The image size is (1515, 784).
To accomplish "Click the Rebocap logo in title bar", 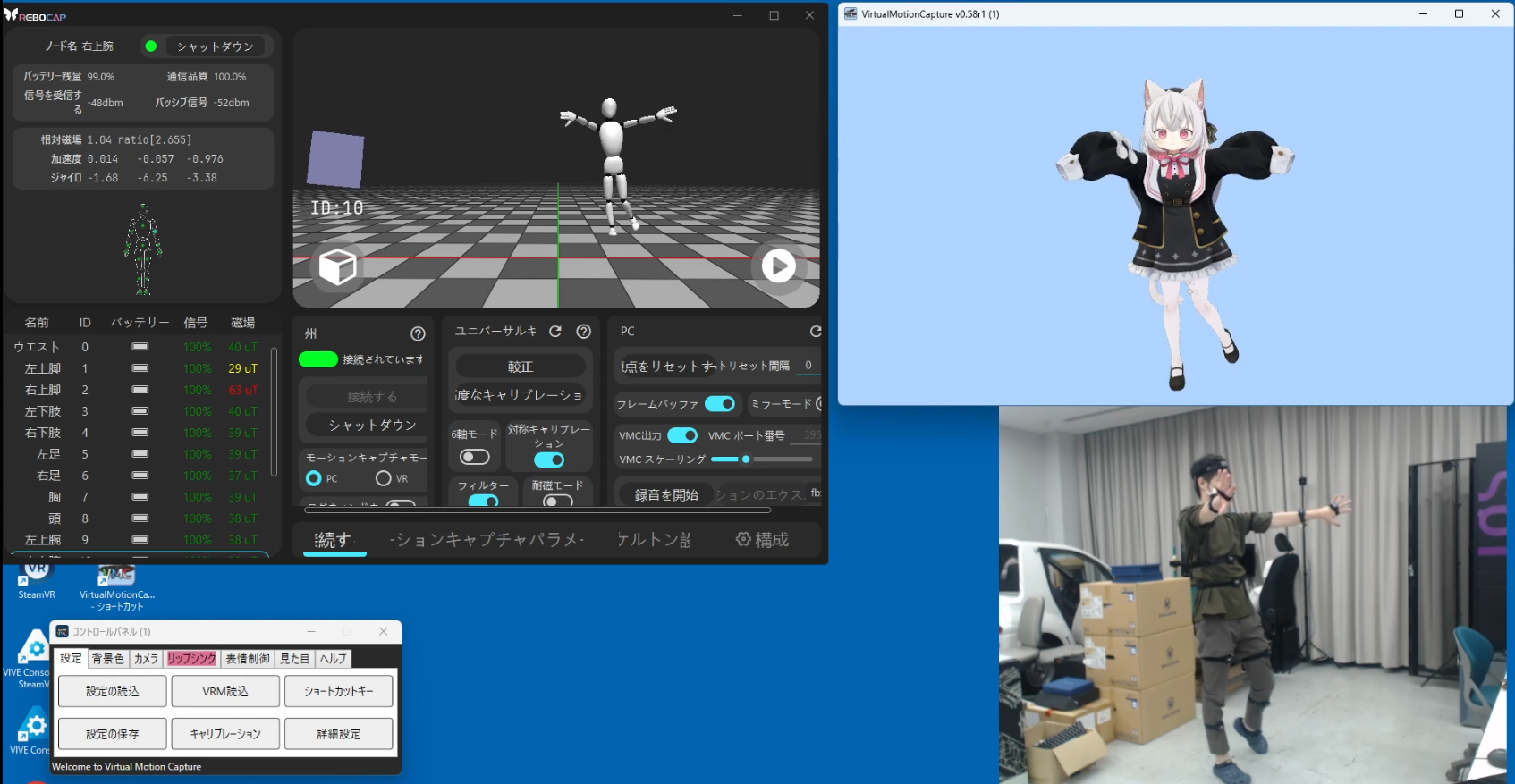I will point(35,15).
